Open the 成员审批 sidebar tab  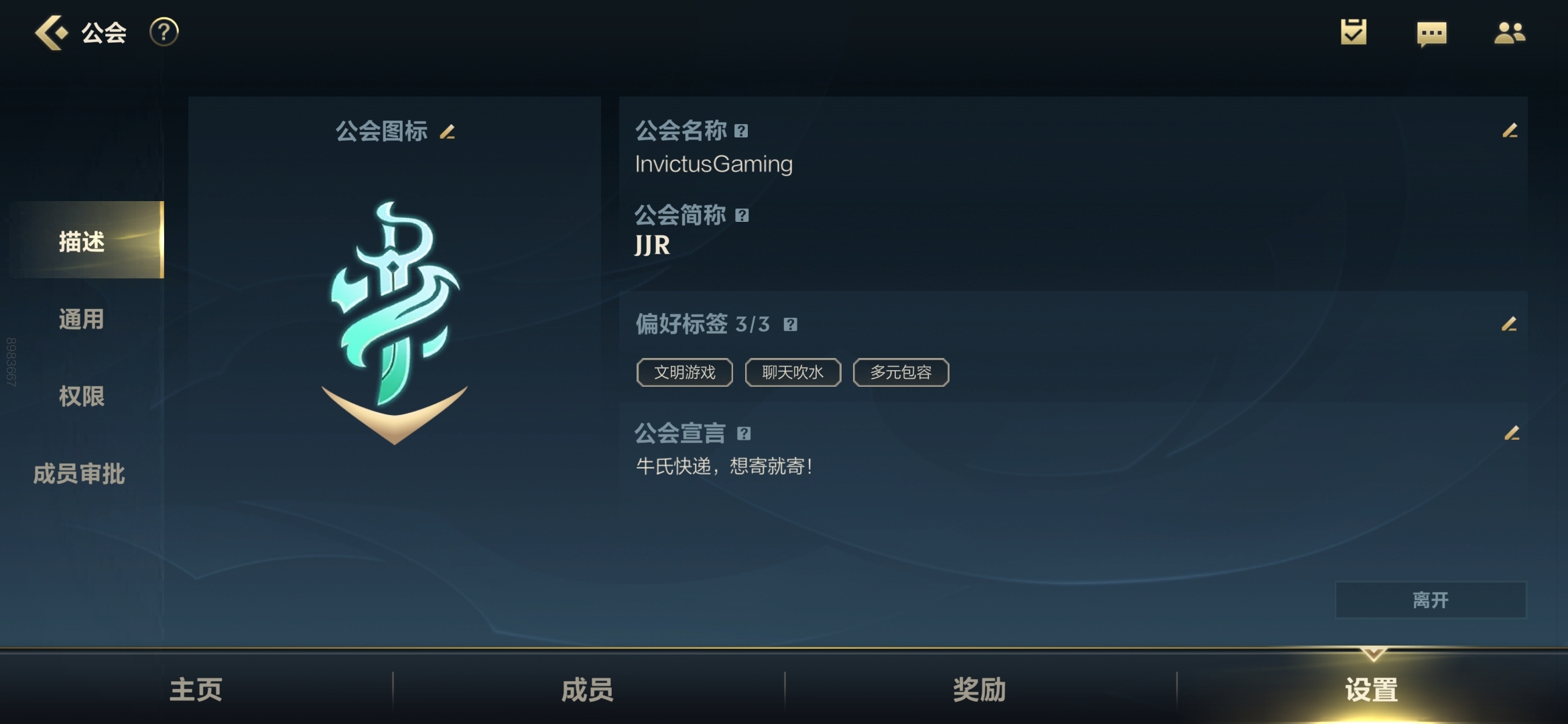pyautogui.click(x=79, y=474)
